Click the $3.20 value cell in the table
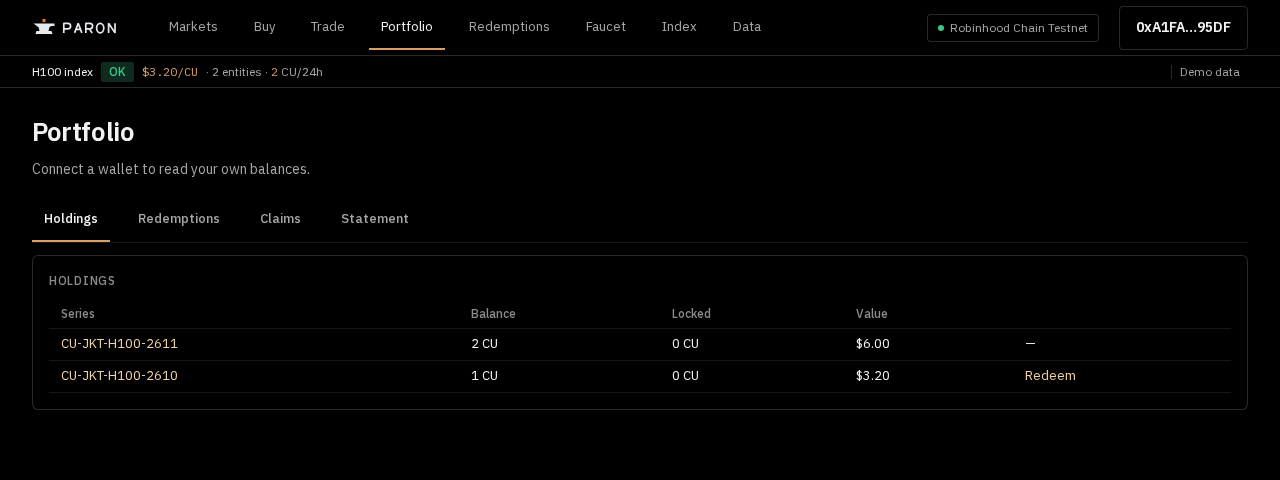1280x480 pixels. pos(873,376)
